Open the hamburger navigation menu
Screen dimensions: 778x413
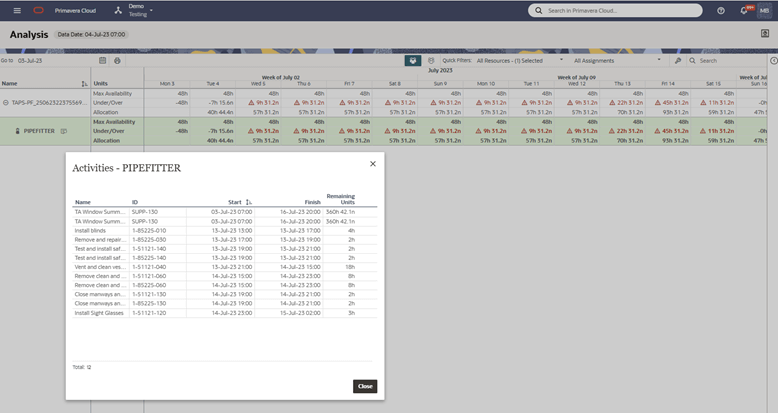[17, 10]
